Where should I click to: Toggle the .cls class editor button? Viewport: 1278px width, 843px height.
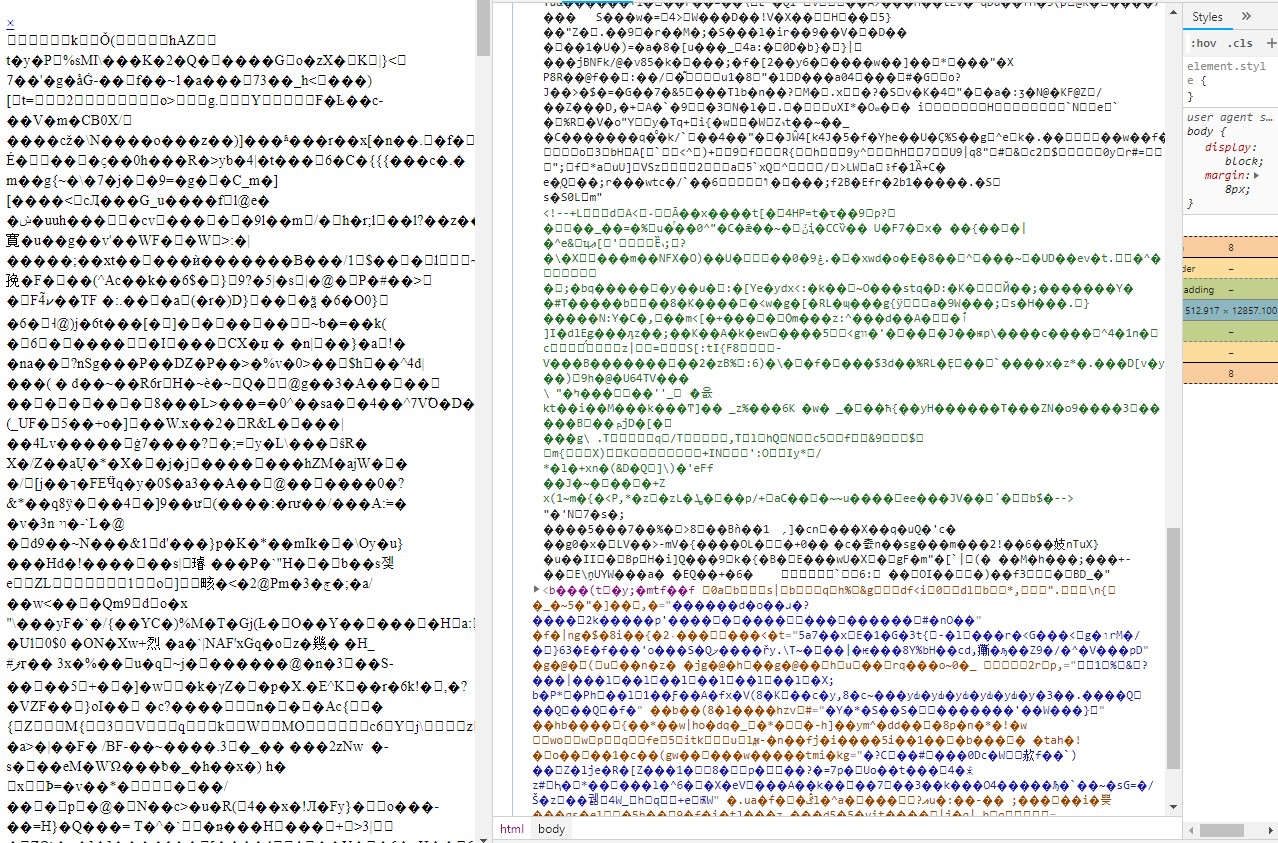(1239, 44)
